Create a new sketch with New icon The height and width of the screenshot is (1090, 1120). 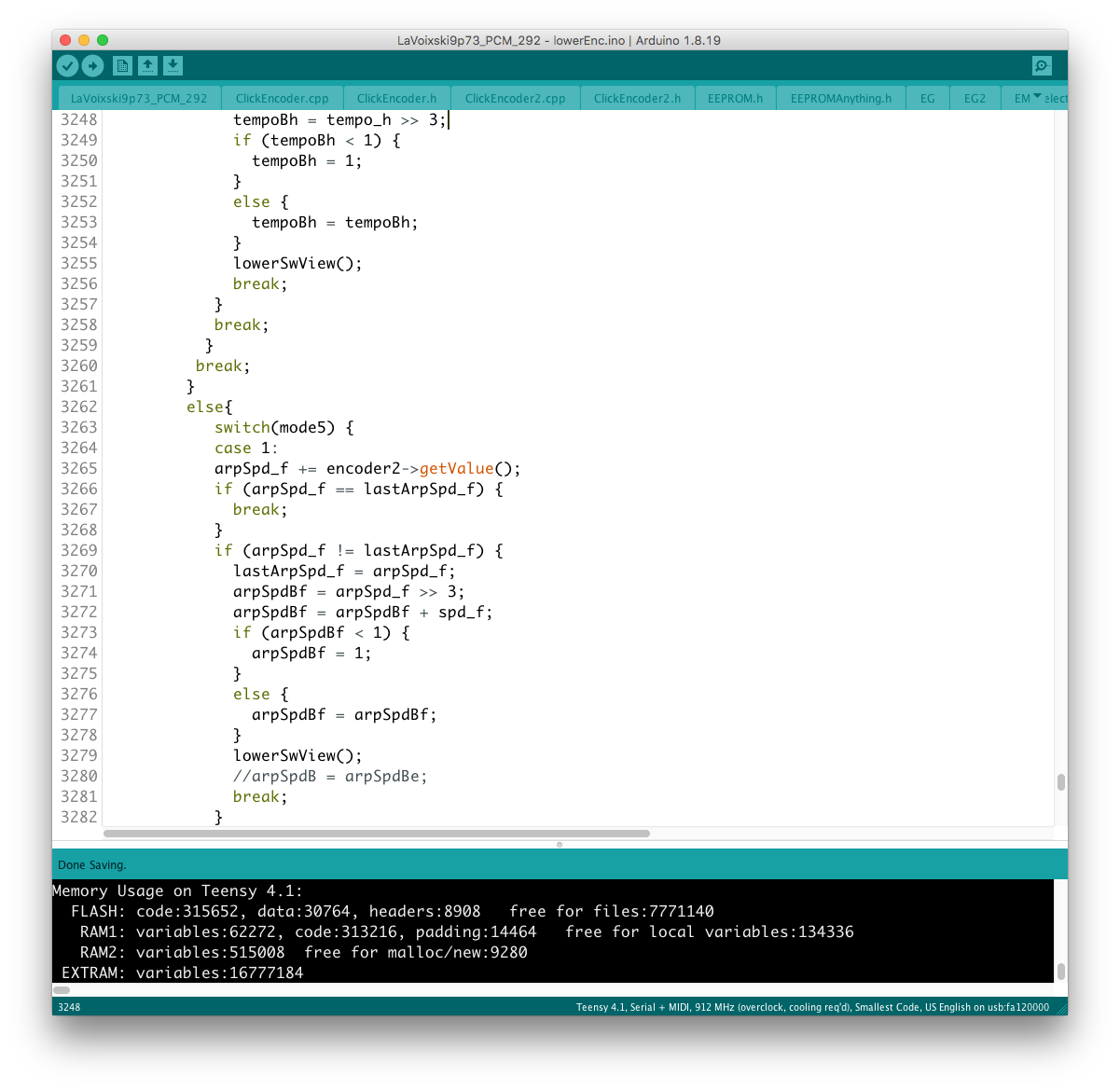122,65
